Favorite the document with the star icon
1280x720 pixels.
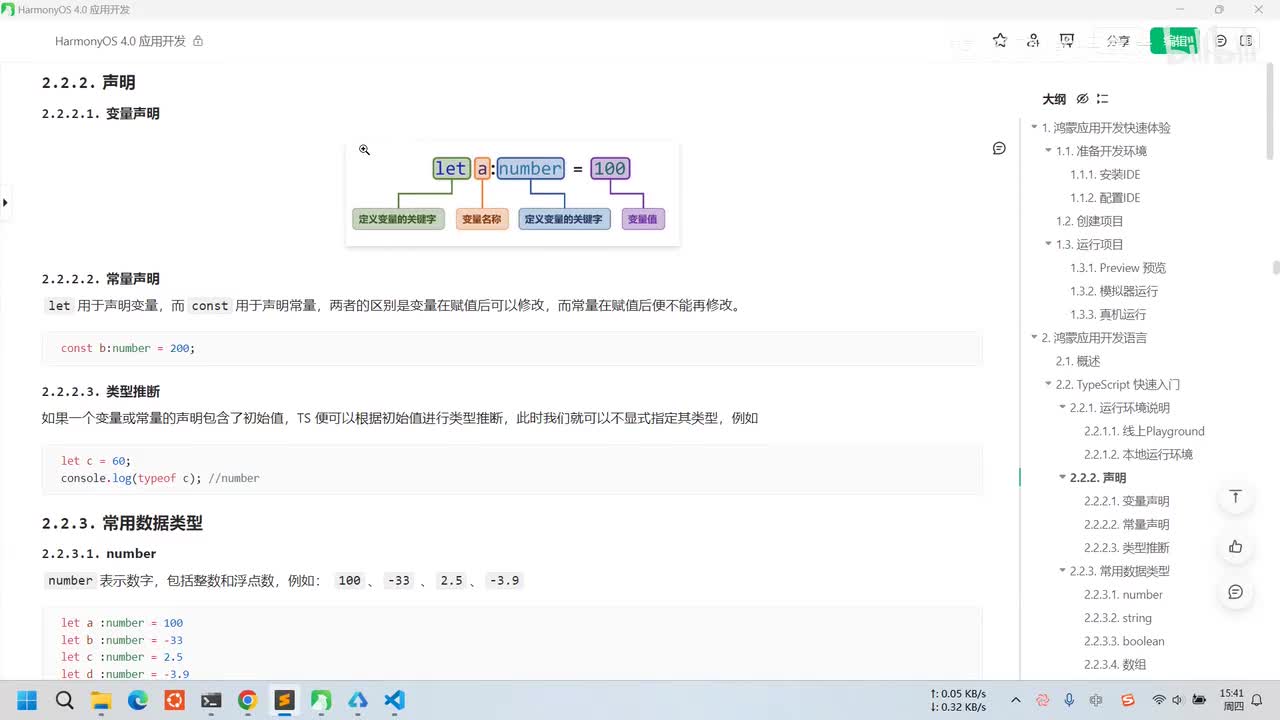pos(1000,41)
